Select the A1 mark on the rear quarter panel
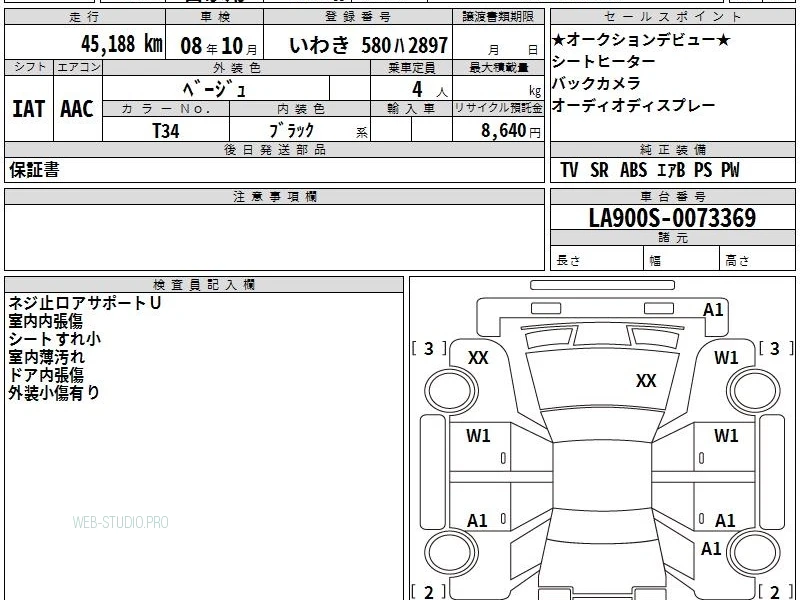Image resolution: width=800 pixels, height=600 pixels. click(x=711, y=548)
